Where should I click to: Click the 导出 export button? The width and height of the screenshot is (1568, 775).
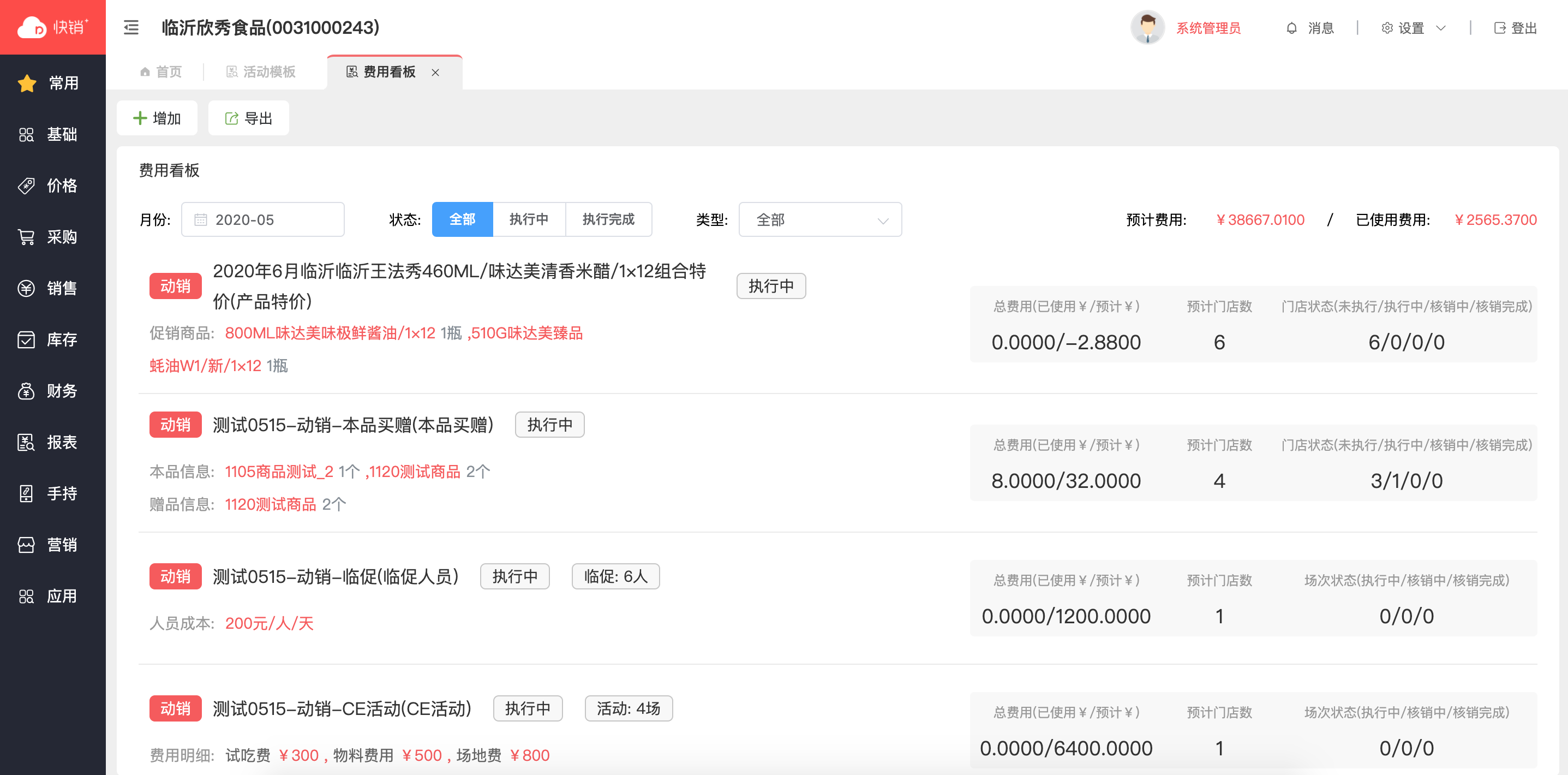(x=248, y=118)
